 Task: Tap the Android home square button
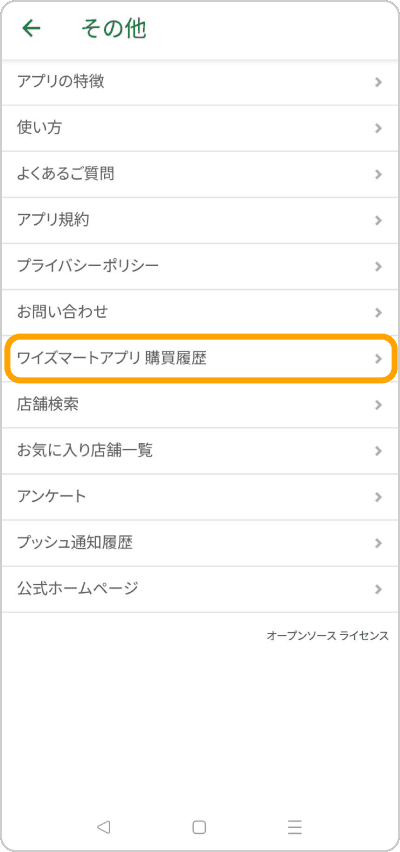(x=199, y=827)
